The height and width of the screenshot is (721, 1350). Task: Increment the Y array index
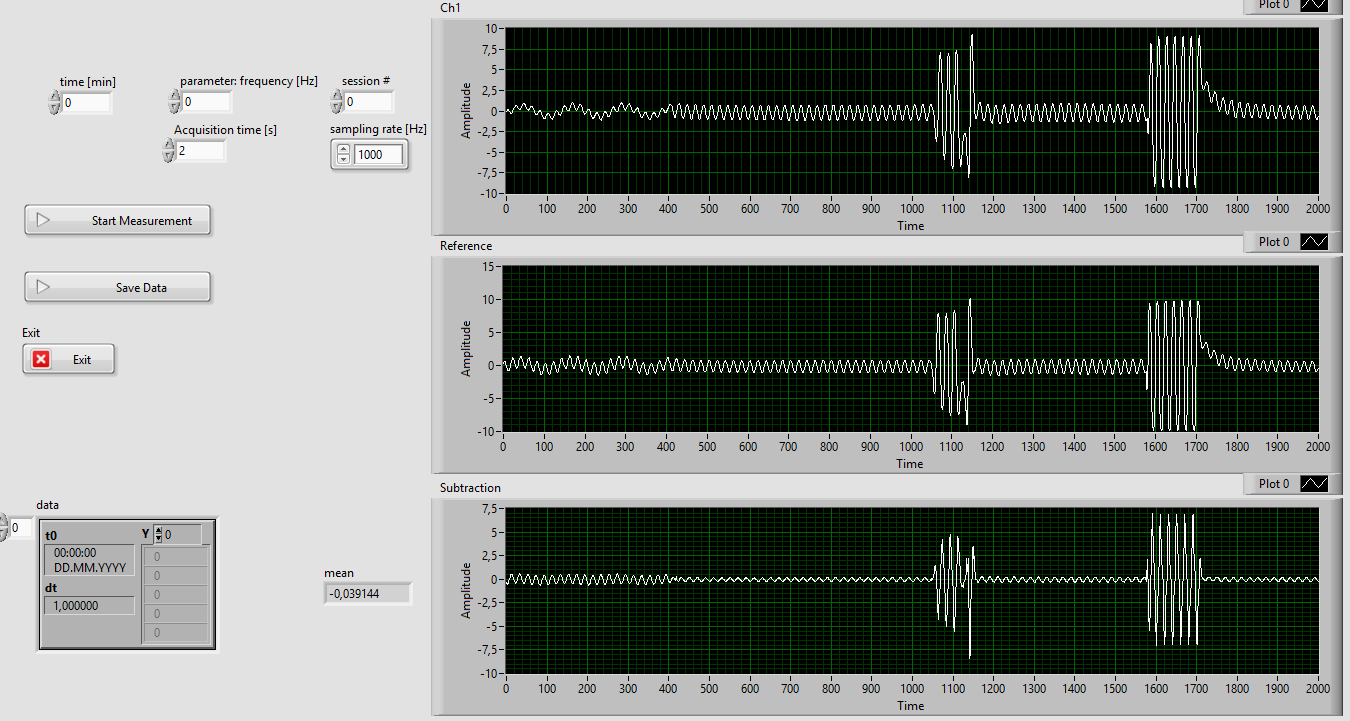point(157,530)
